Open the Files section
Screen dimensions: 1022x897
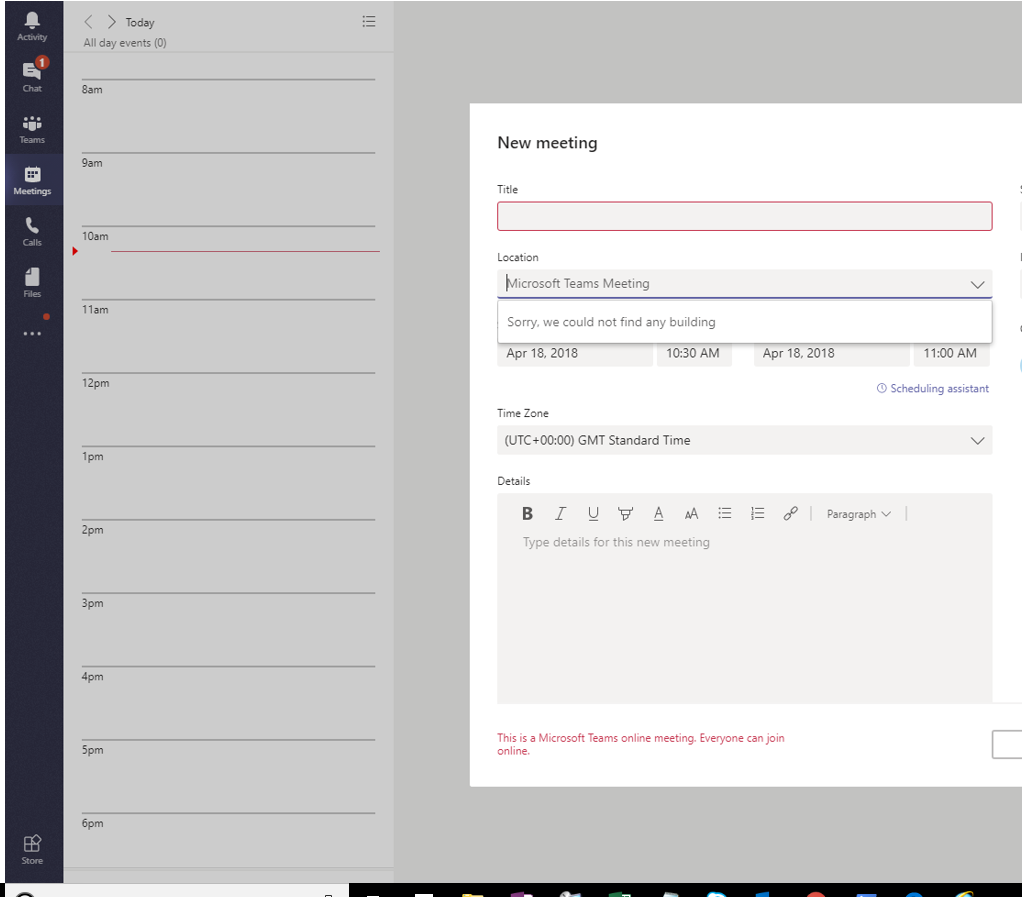click(32, 283)
